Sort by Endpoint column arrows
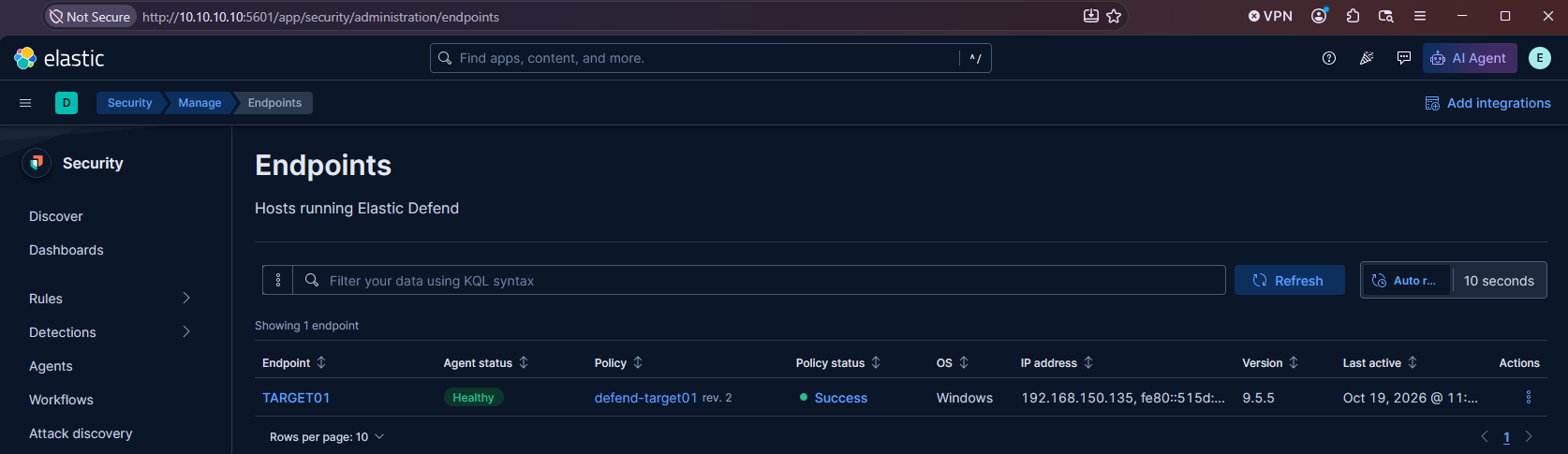 point(321,362)
